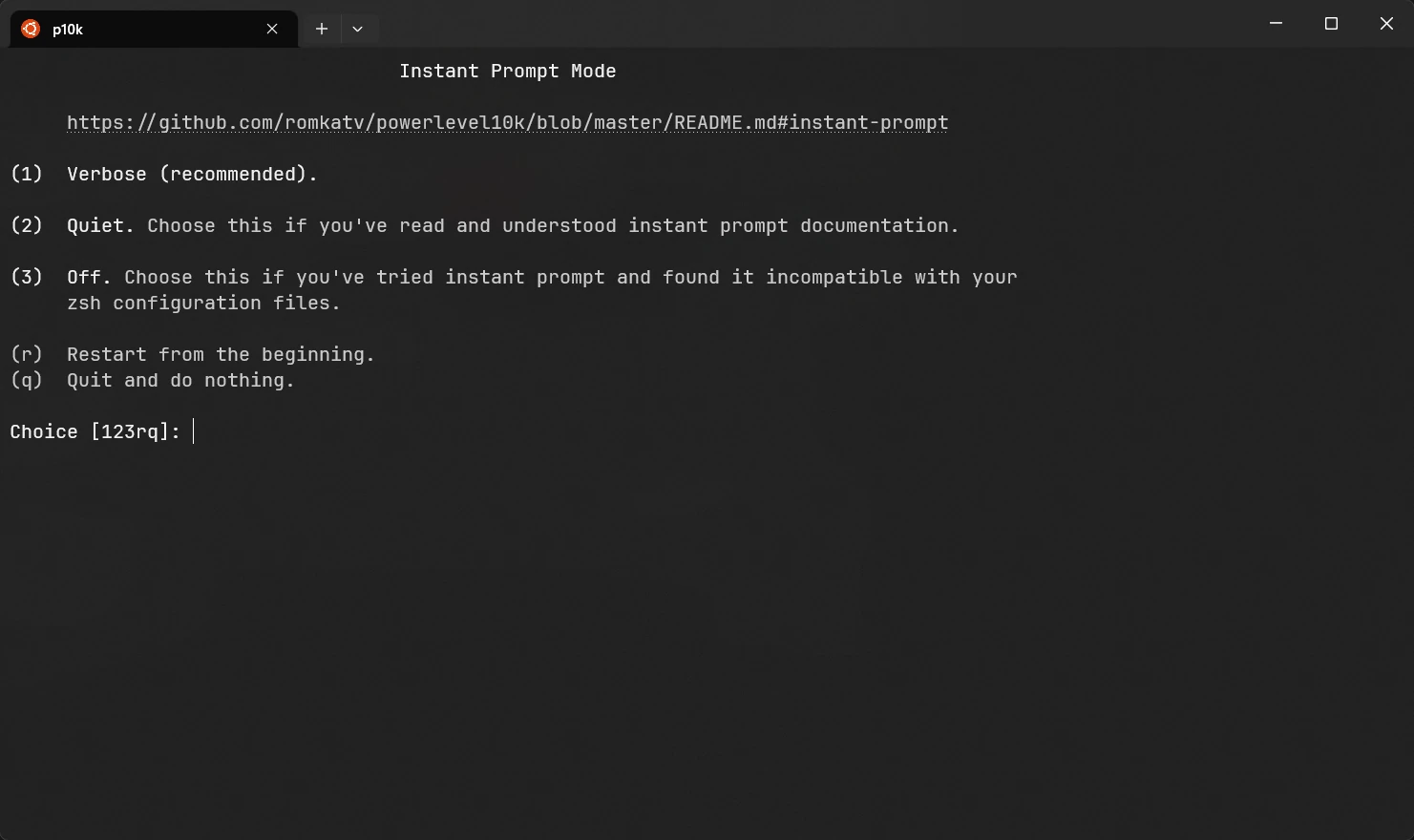Click the (2) option marker
1414x840 pixels.
click(x=27, y=226)
